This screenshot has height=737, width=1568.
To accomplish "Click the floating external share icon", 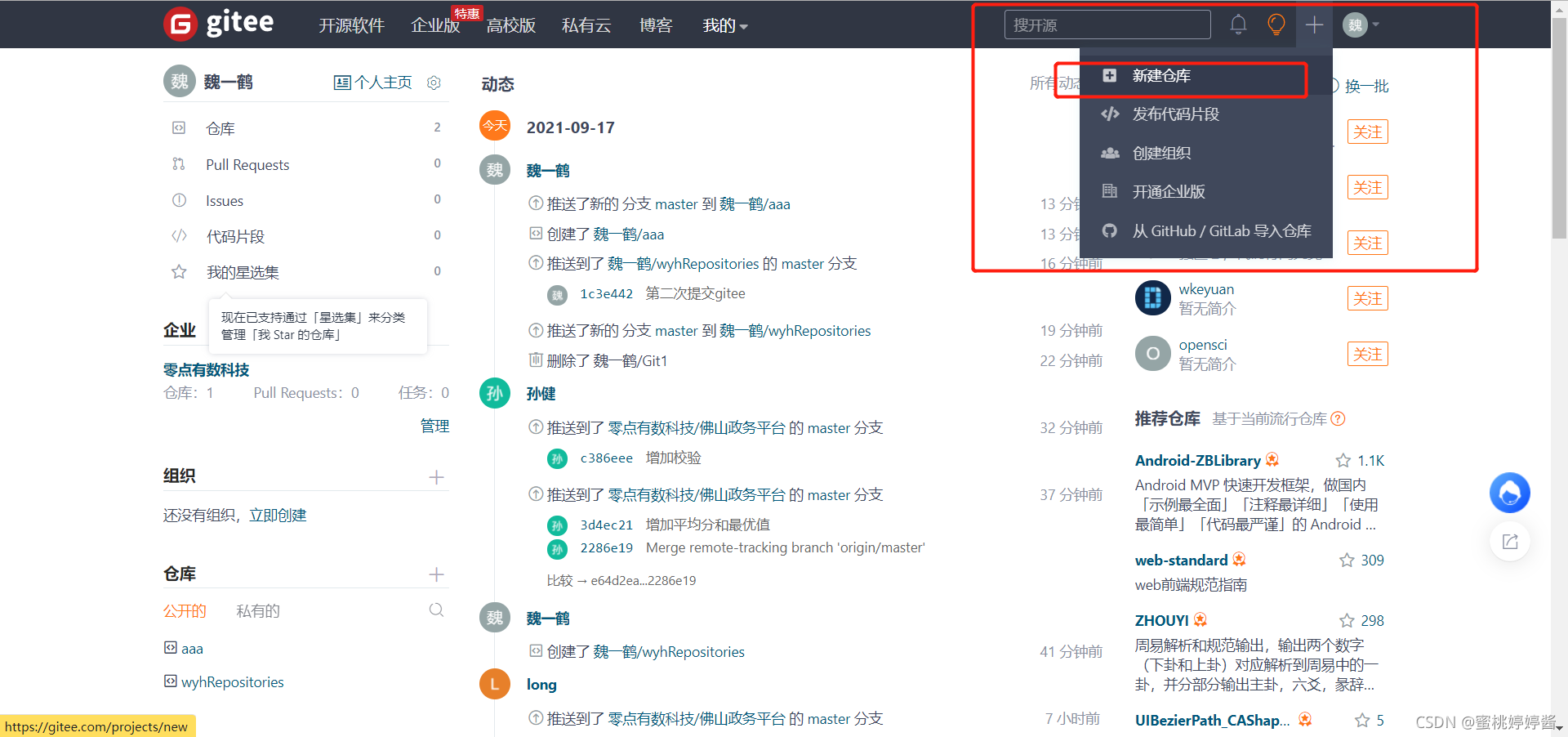I will 1510,542.
